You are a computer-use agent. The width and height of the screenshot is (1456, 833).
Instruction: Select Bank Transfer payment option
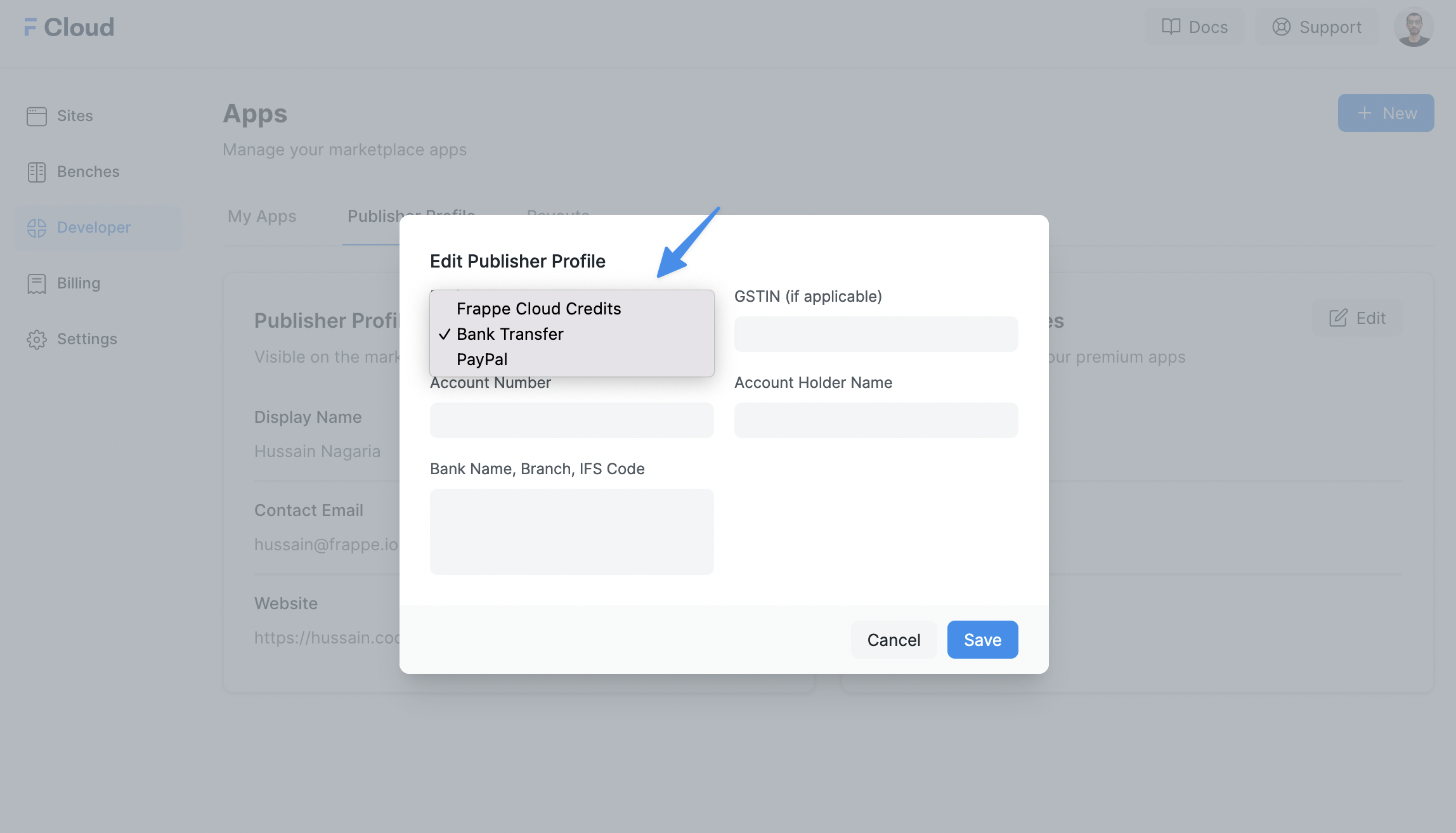click(509, 333)
